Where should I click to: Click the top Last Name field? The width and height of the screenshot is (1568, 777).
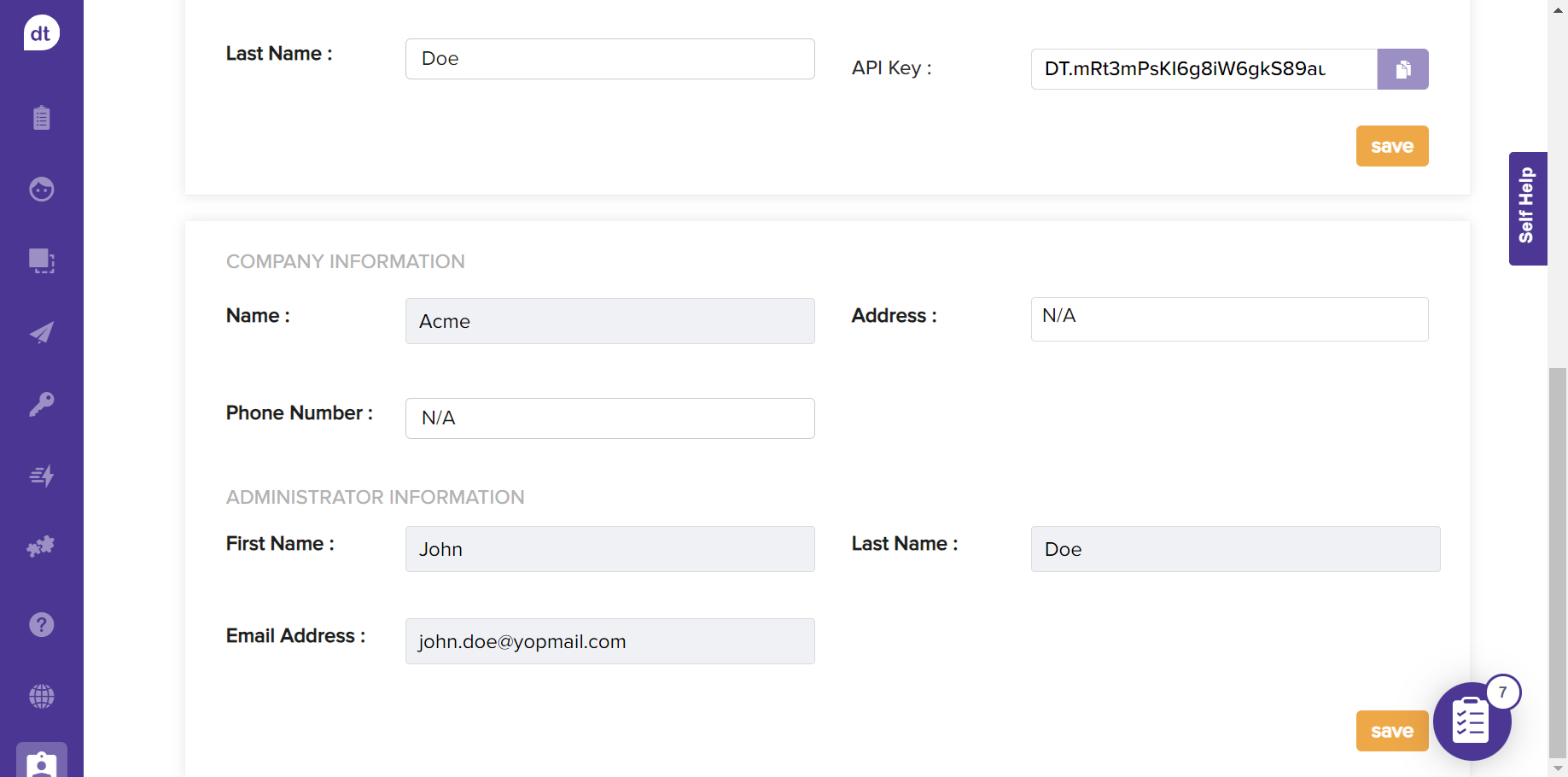609,59
